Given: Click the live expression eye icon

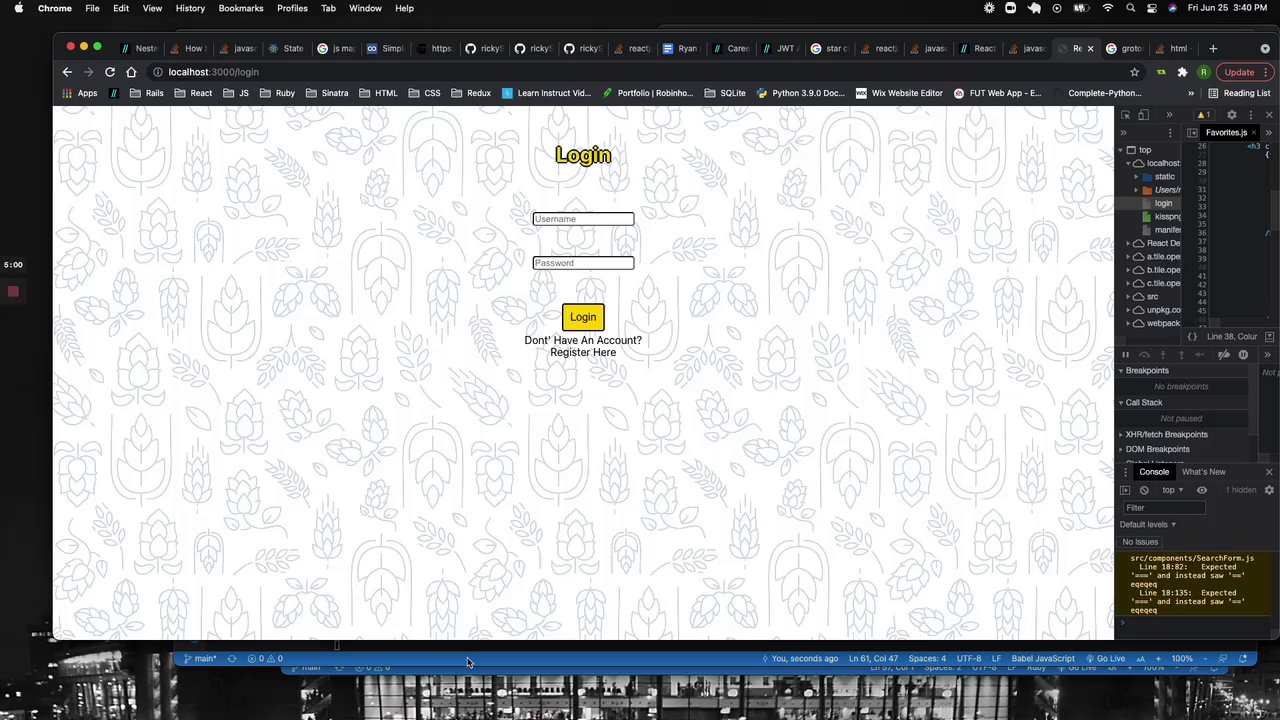Looking at the screenshot, I should tap(1202, 490).
